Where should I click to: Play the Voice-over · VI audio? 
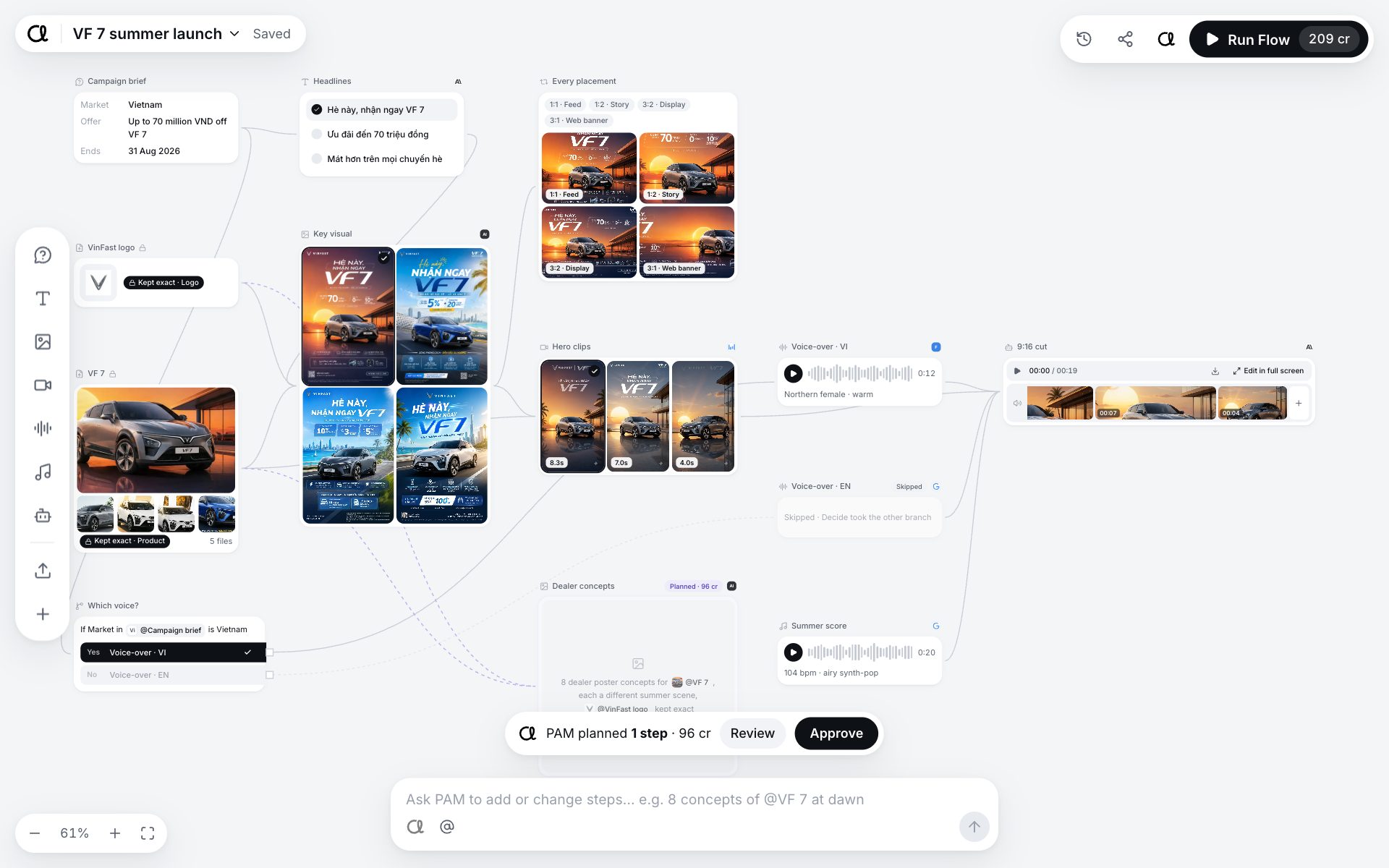[793, 373]
